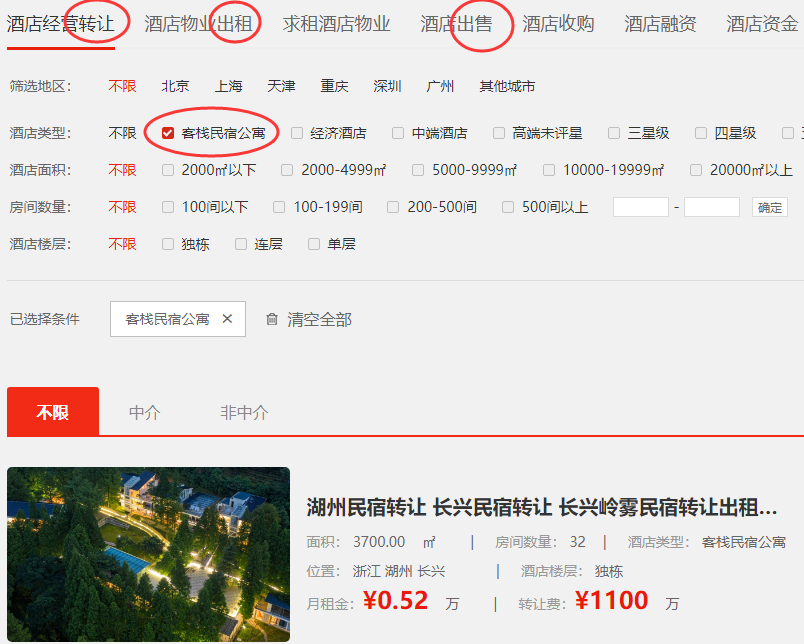Select 不限 for 酒店类型
The image size is (804, 644).
pyautogui.click(x=123, y=133)
